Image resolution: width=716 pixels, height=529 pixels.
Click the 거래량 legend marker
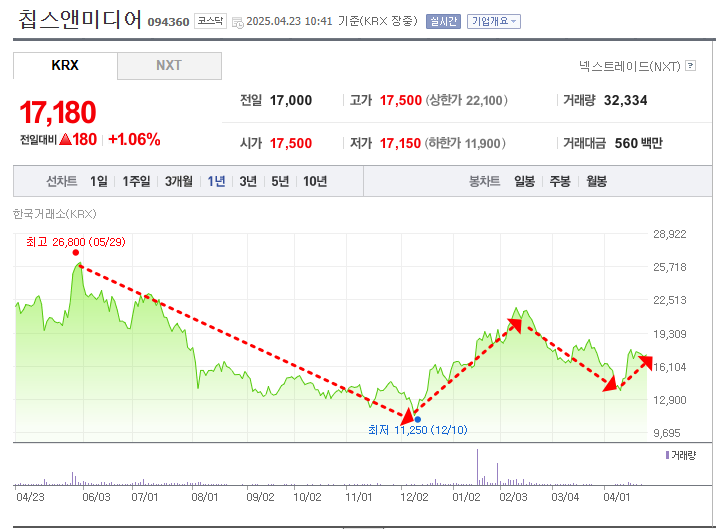click(x=667, y=455)
